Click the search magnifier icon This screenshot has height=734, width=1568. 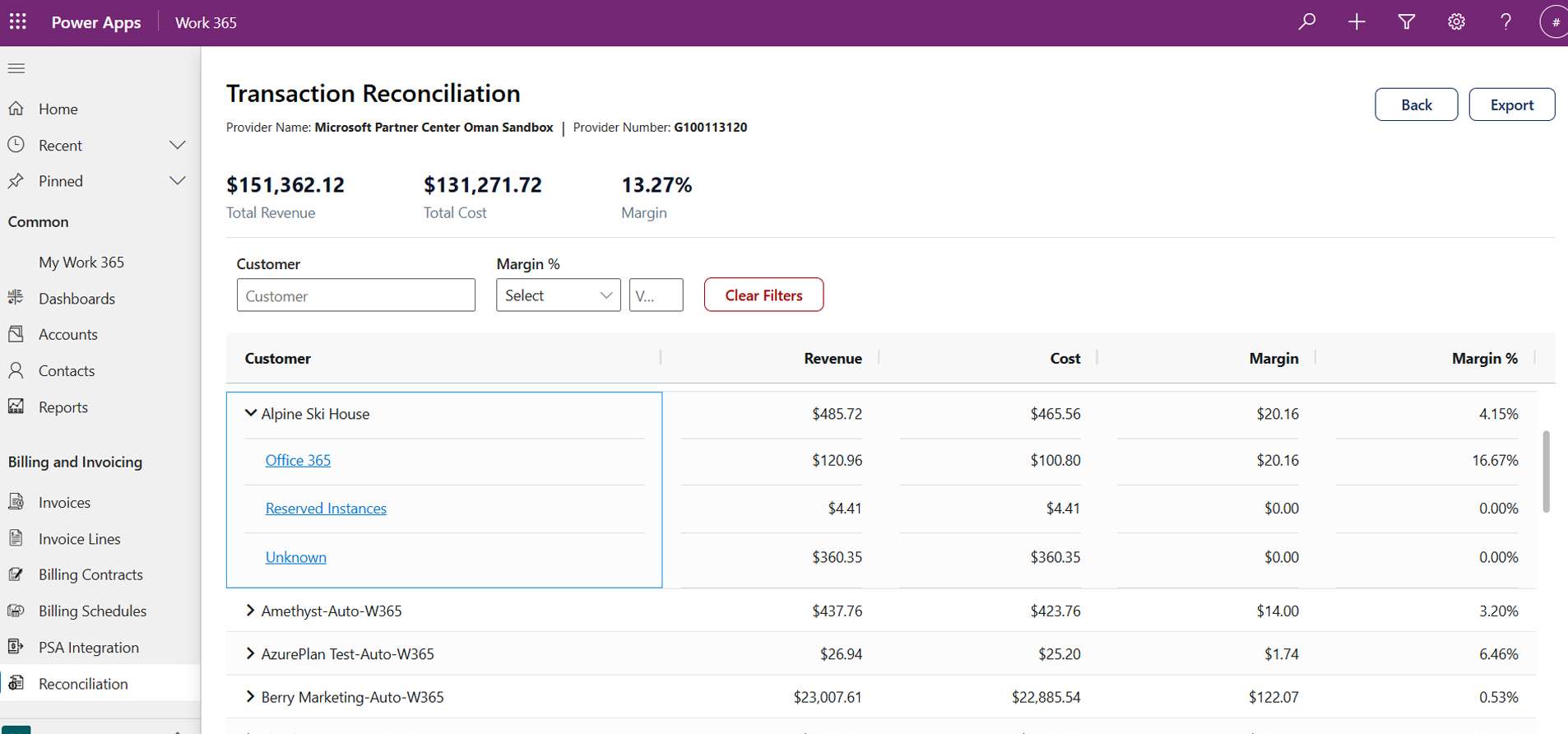pos(1306,22)
